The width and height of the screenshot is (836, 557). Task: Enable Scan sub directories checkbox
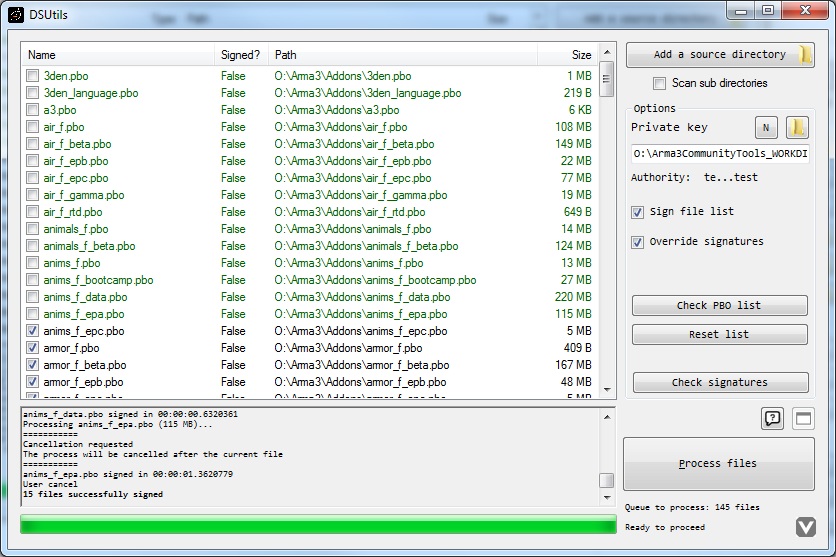(x=659, y=84)
